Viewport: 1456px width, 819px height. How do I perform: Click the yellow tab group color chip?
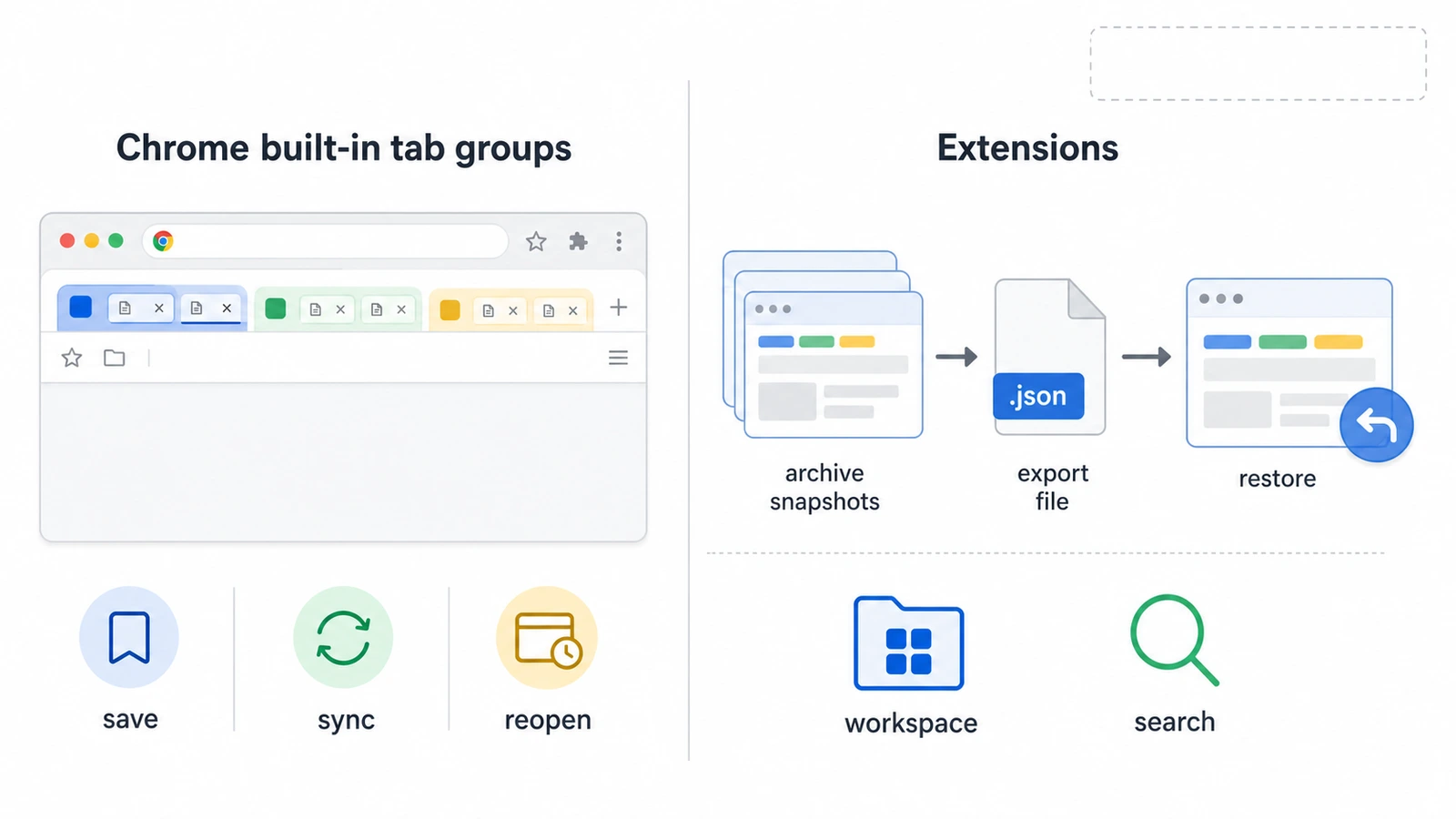[450, 310]
